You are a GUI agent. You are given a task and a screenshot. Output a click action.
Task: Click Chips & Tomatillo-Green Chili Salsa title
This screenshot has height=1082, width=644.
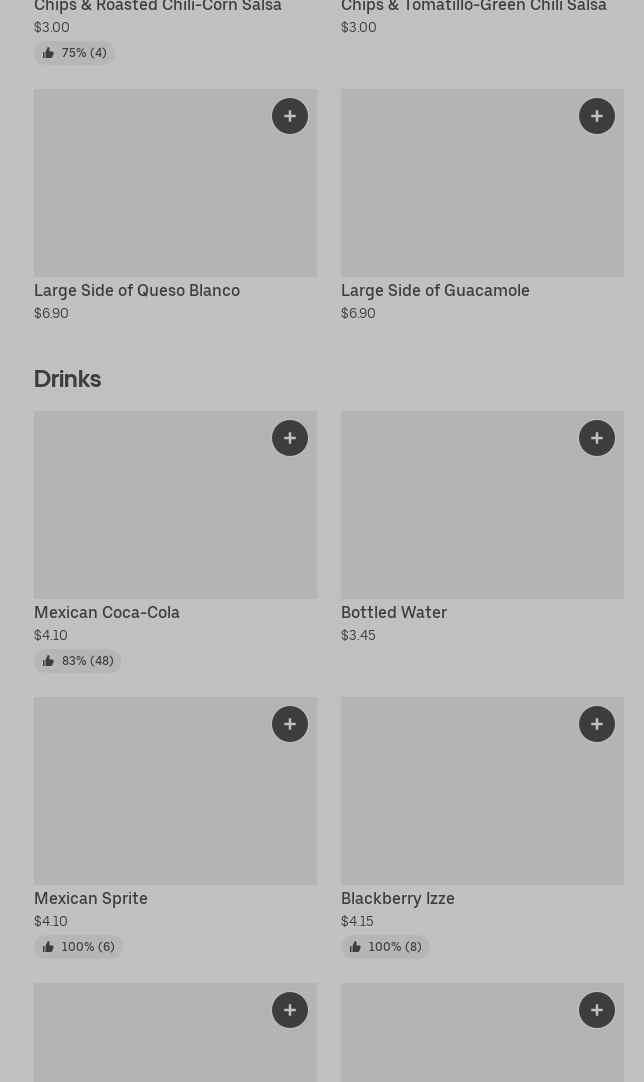point(474,6)
